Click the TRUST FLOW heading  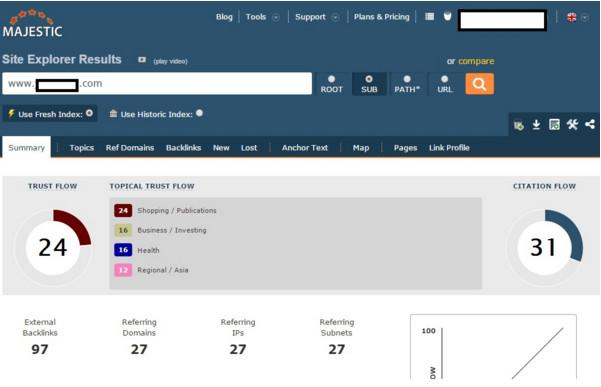[53, 186]
